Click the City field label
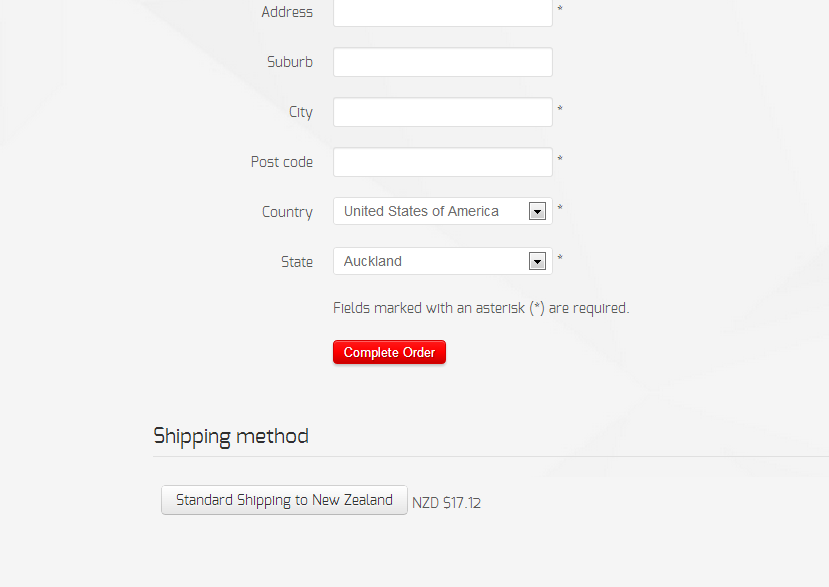 (x=301, y=112)
